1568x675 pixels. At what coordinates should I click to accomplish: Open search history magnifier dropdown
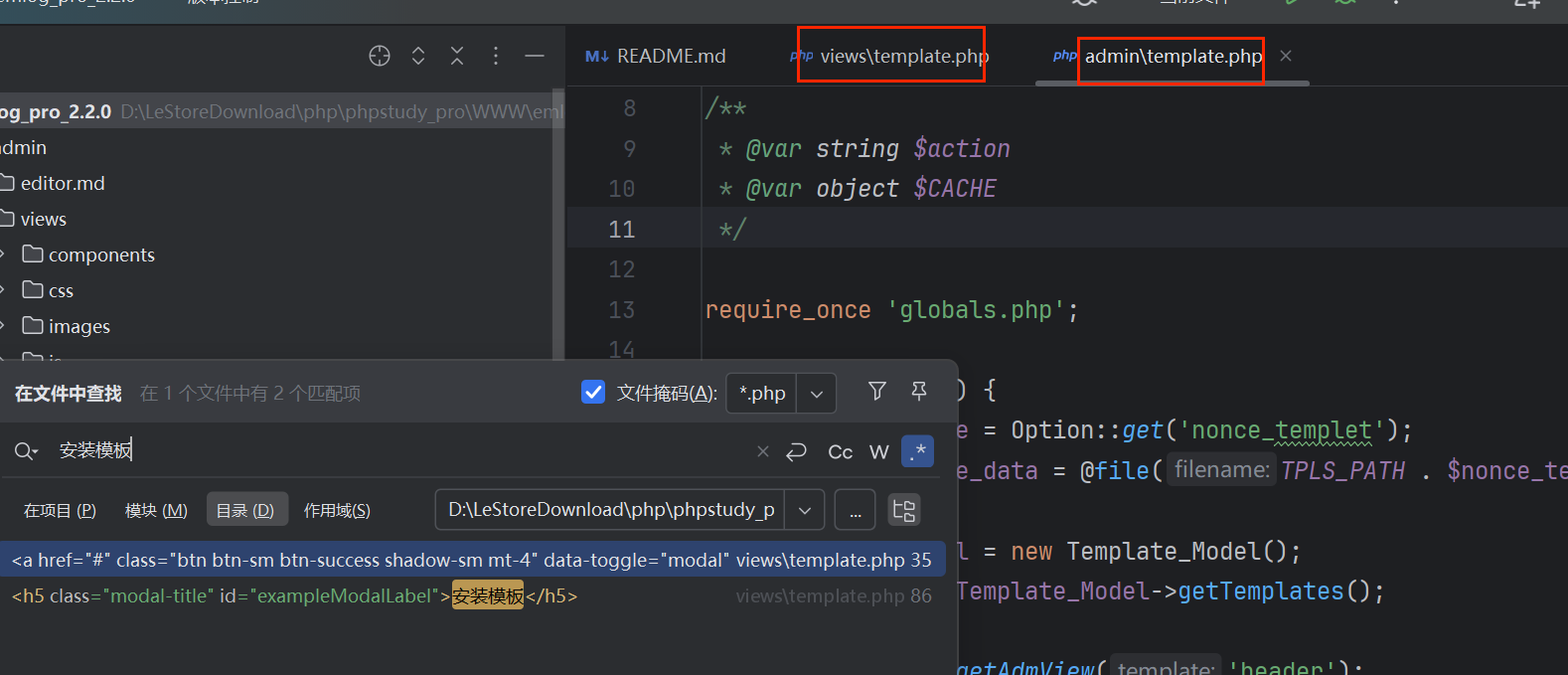click(x=26, y=451)
